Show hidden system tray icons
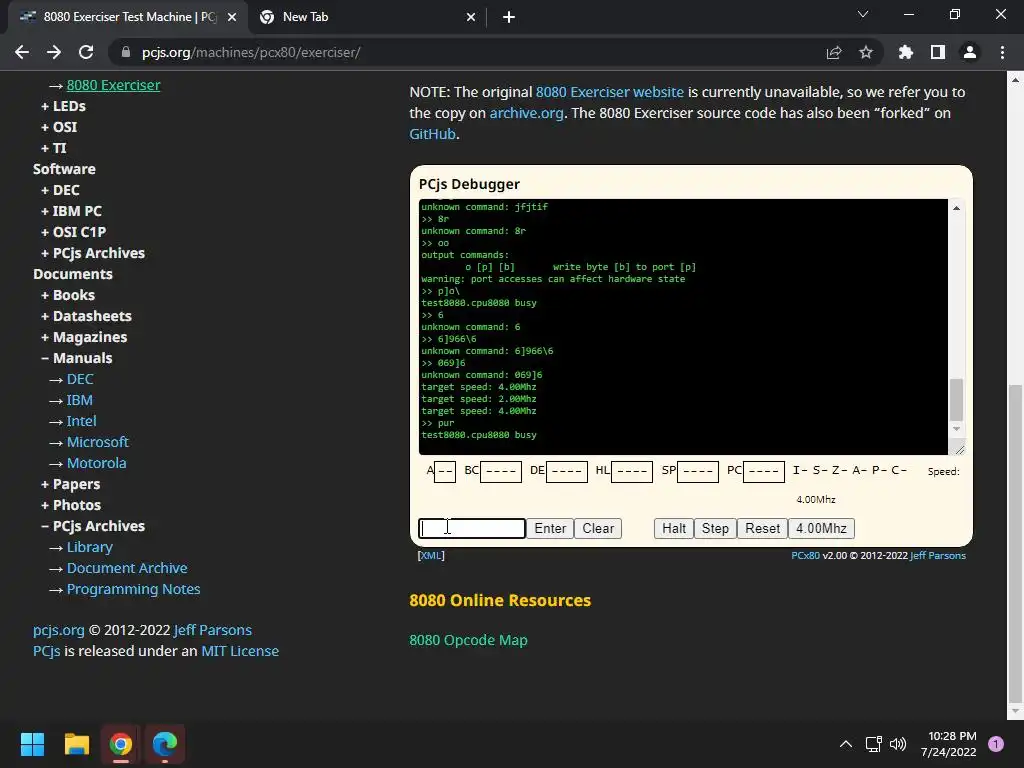This screenshot has width=1024, height=768. click(x=846, y=744)
